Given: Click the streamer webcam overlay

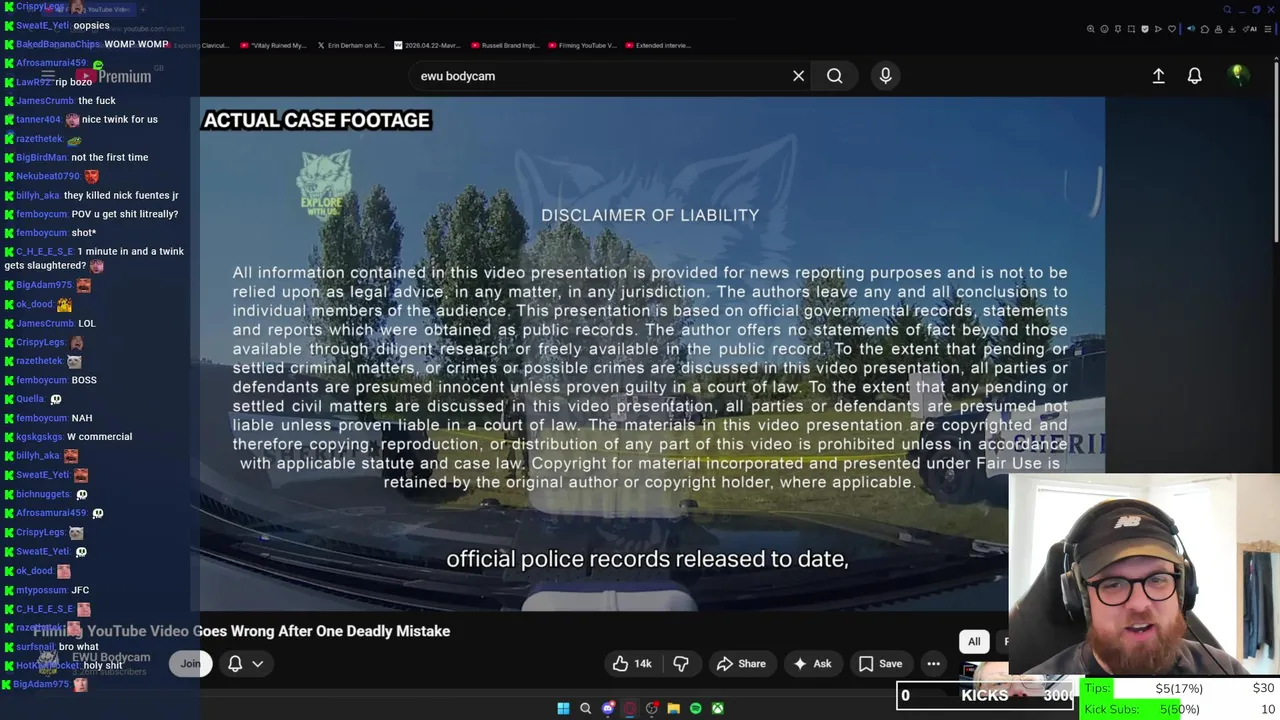Looking at the screenshot, I should [x=1144, y=575].
